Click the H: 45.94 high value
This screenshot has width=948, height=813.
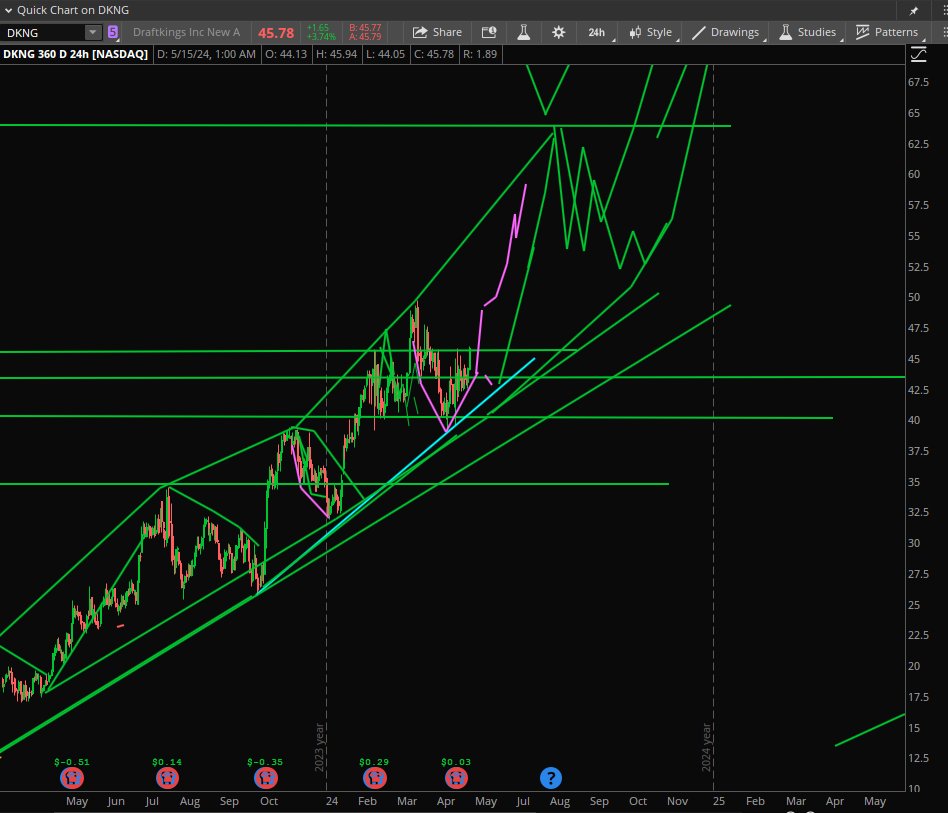click(x=337, y=54)
